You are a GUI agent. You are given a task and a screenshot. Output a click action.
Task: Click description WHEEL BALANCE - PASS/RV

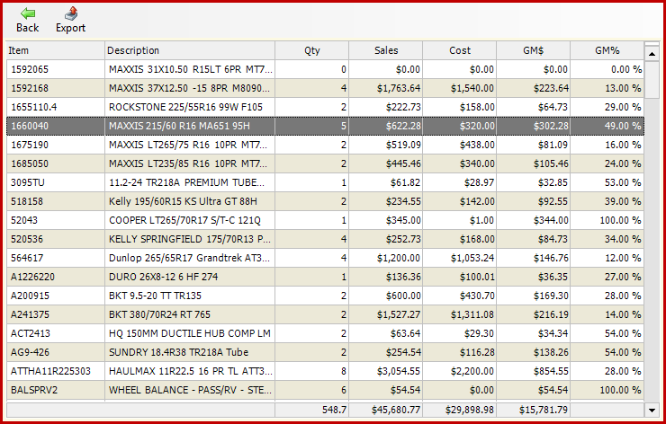[190, 390]
